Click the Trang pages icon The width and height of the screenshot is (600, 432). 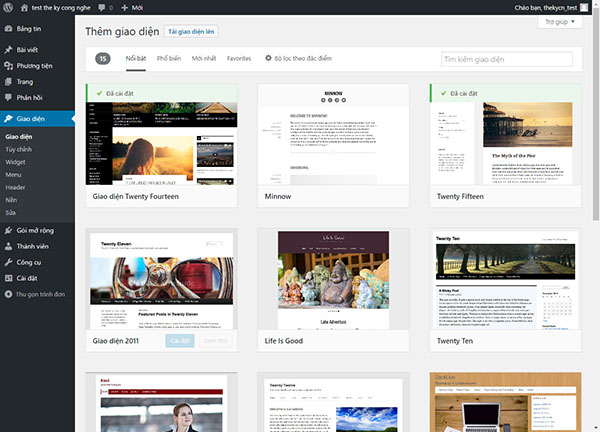coord(8,82)
